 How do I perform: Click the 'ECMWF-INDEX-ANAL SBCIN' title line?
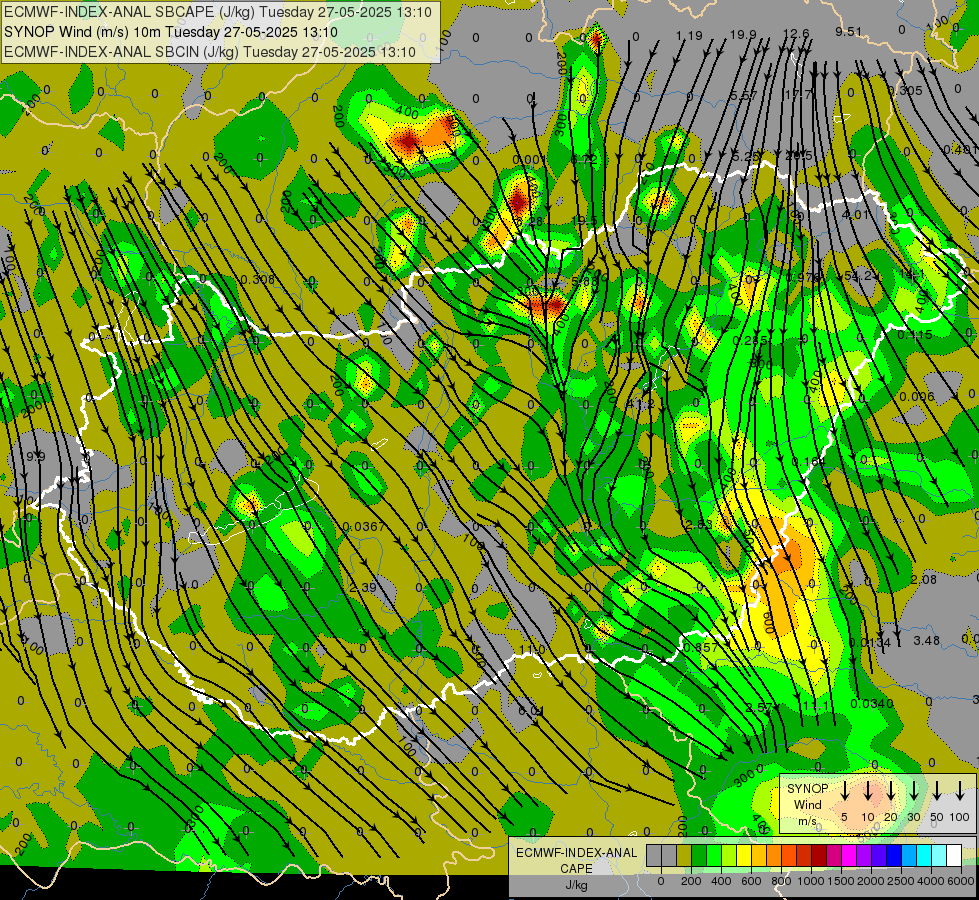pos(210,52)
